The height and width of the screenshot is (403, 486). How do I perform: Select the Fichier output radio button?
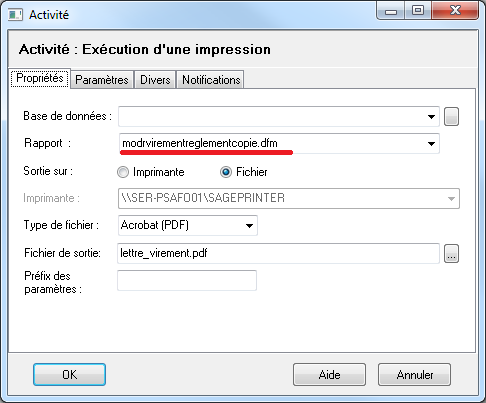coord(226,172)
